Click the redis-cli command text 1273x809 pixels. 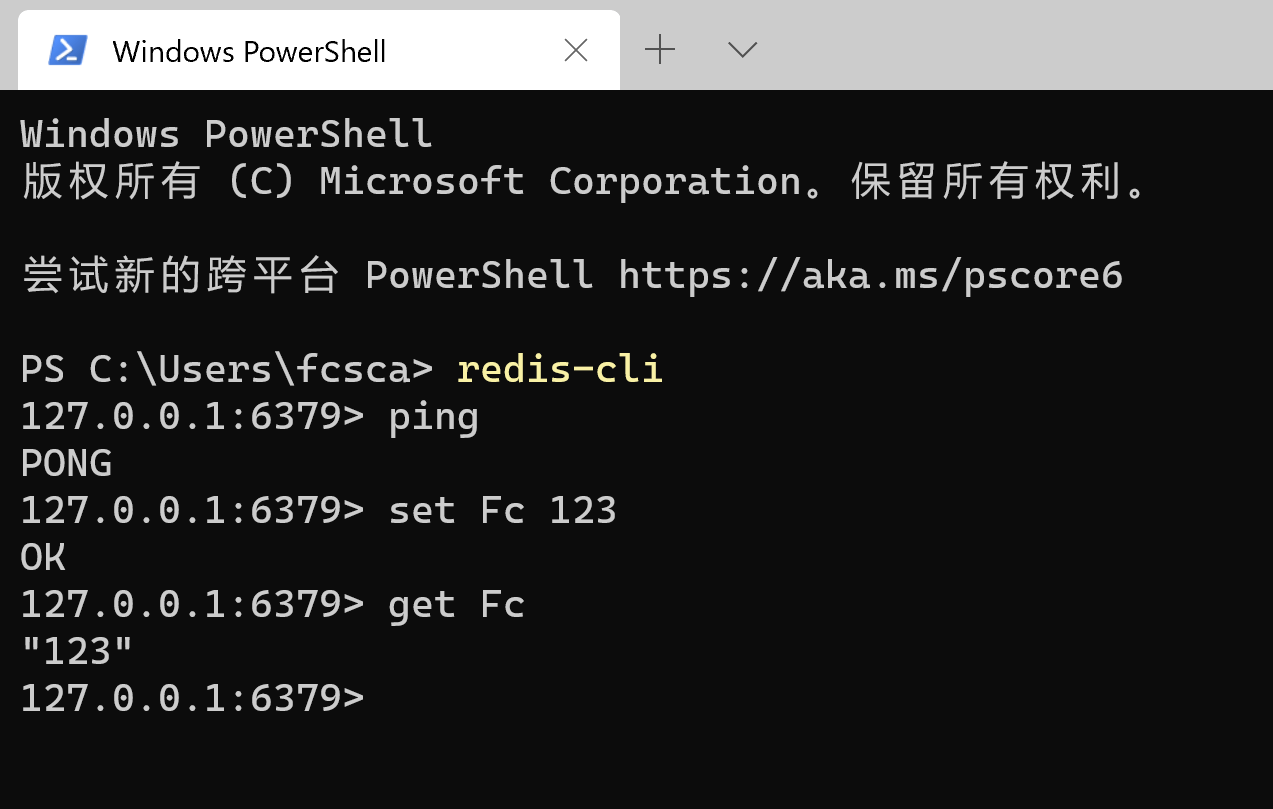pyautogui.click(x=559, y=369)
